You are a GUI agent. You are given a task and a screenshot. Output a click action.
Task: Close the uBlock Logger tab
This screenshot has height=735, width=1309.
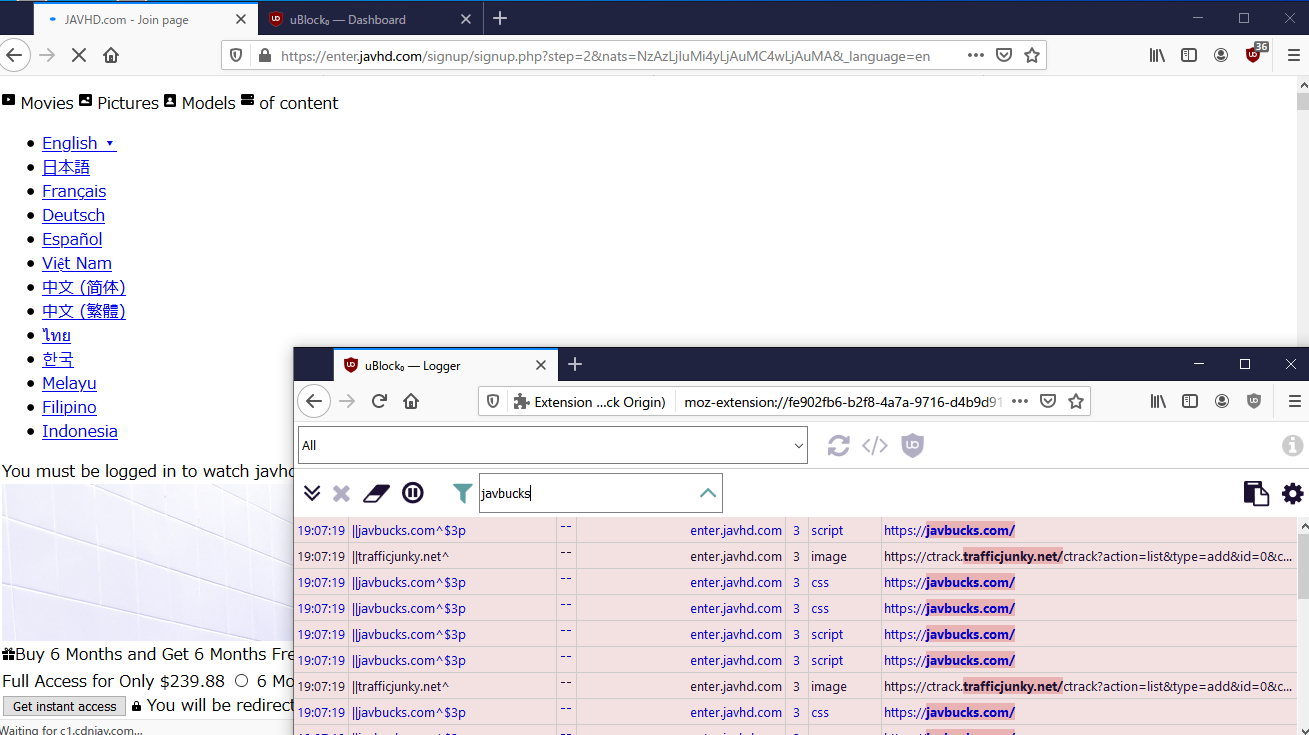pos(541,365)
